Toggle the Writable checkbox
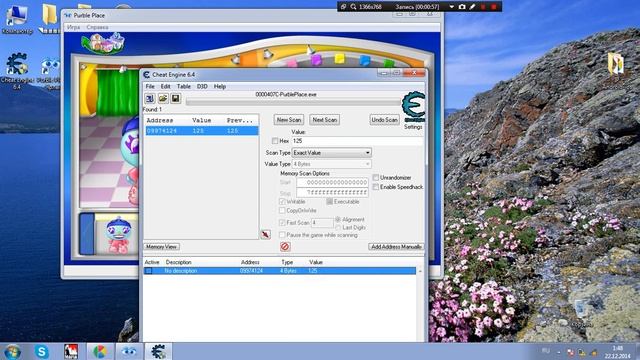Viewport: 640px width, 360px height. (282, 202)
